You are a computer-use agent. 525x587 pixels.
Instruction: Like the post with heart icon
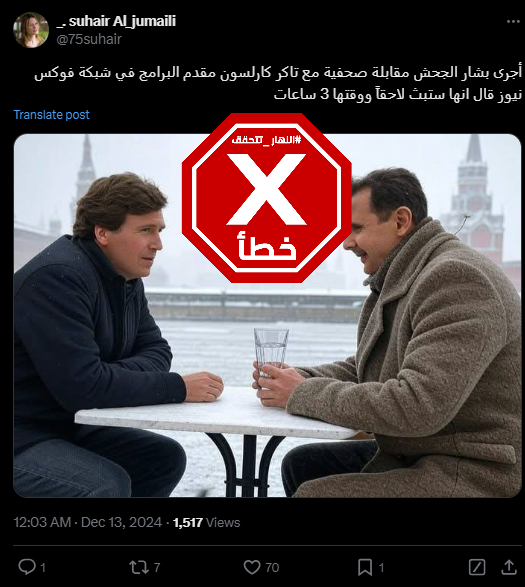click(252, 567)
